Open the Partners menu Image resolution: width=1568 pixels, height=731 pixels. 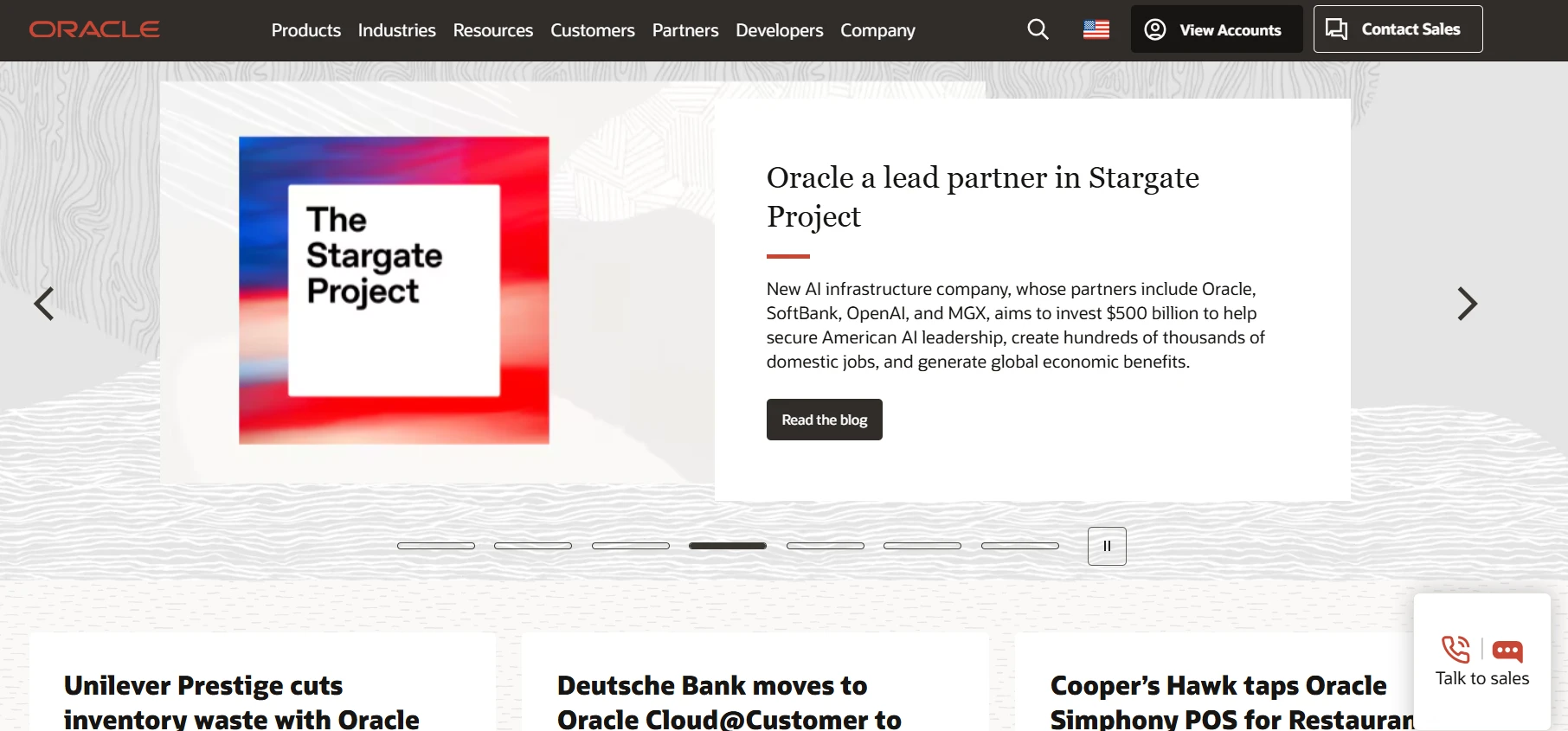(685, 30)
